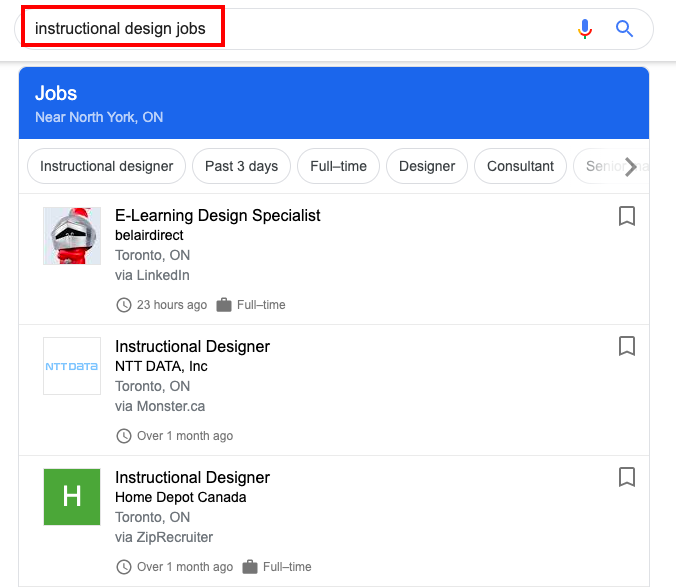Open E-Learning Design Specialist job title
Screen dimensions: 676x587
217,215
